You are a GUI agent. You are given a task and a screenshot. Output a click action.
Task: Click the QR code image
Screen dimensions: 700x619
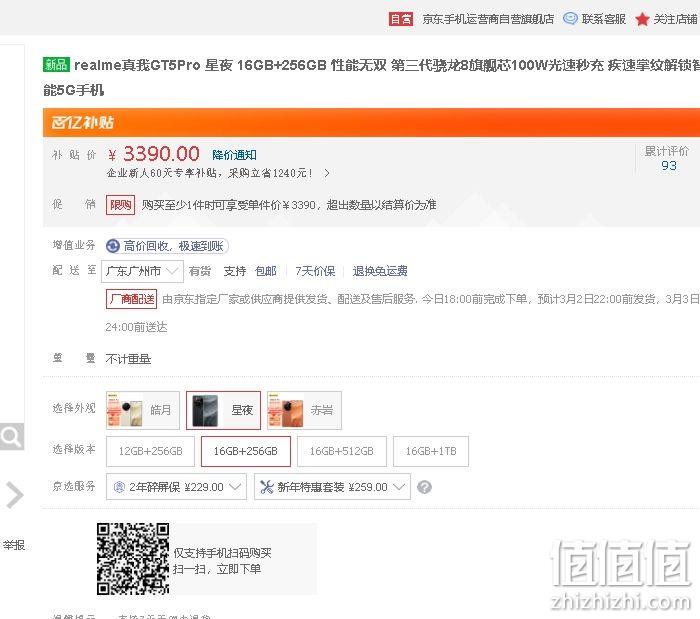pos(133,559)
